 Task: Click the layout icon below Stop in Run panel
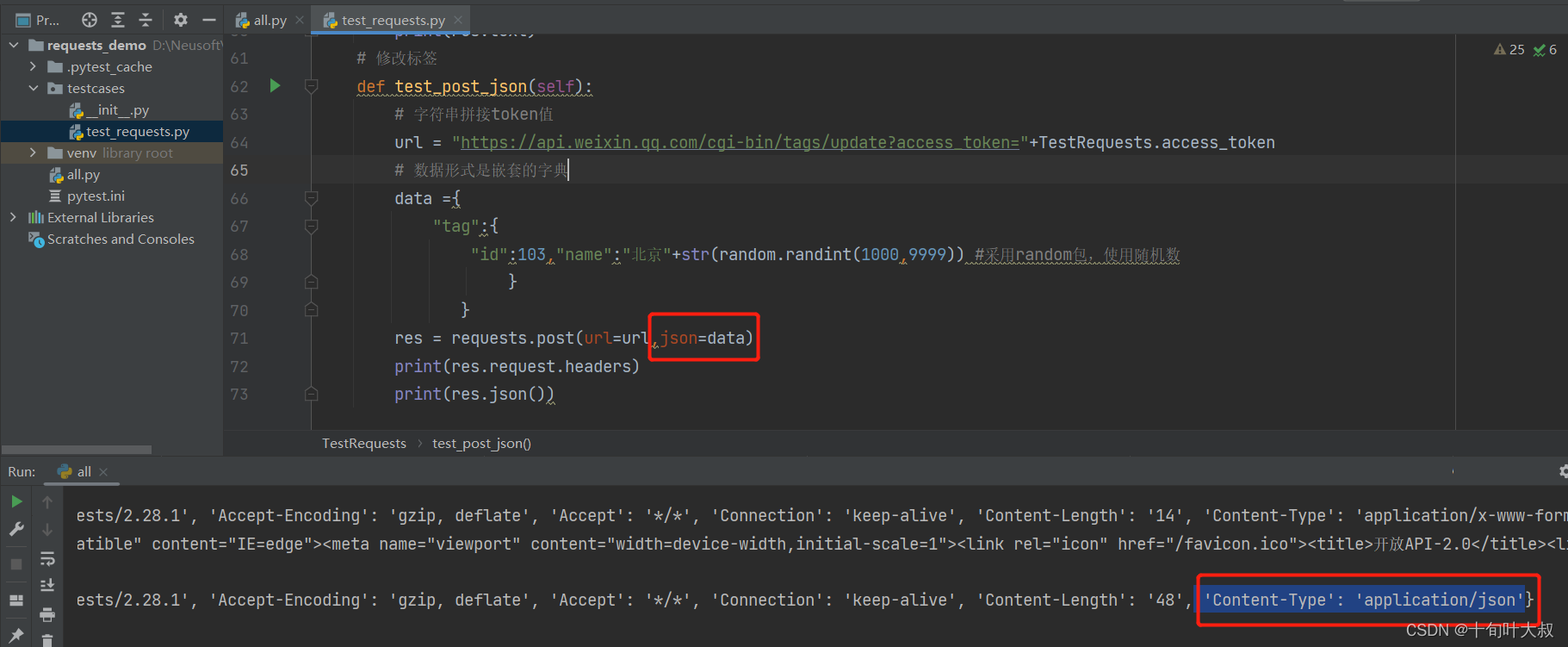16,600
